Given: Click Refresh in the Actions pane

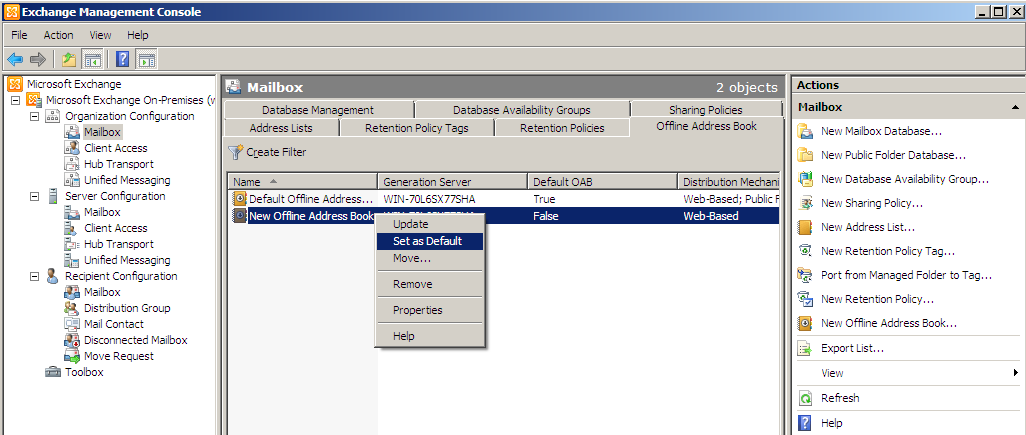Looking at the screenshot, I should point(840,398).
